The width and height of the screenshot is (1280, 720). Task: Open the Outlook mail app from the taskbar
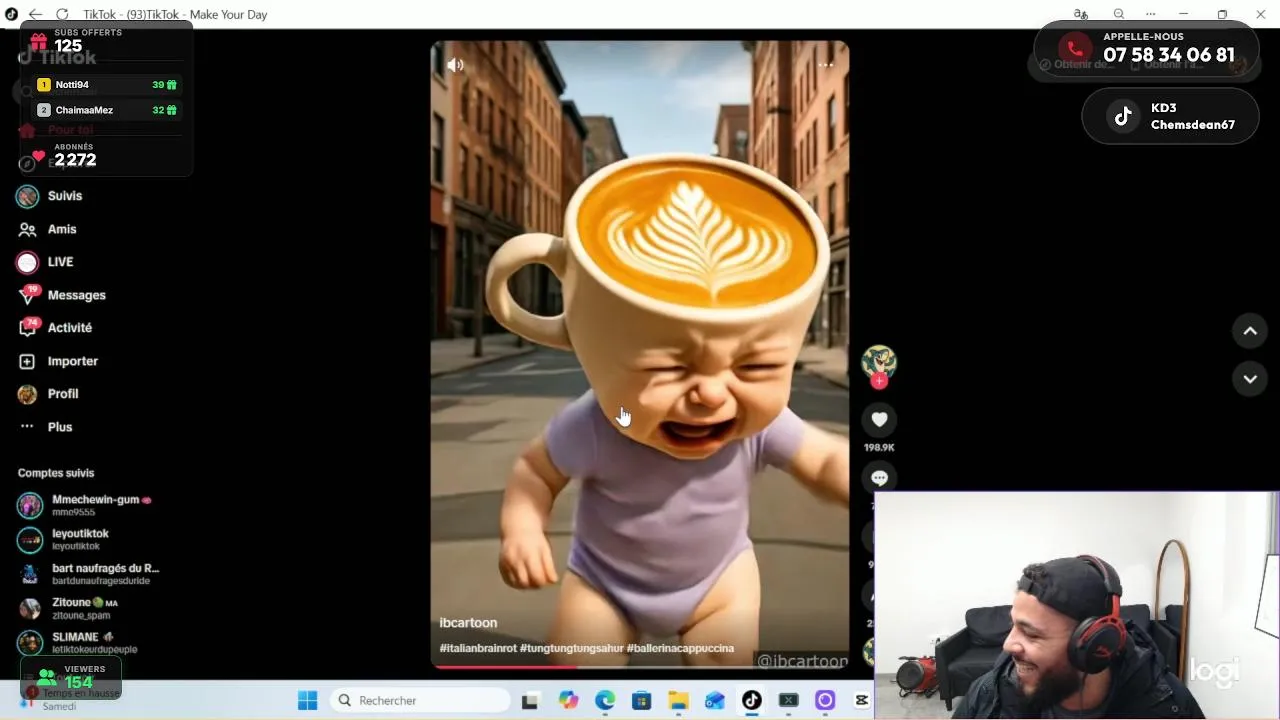715,700
